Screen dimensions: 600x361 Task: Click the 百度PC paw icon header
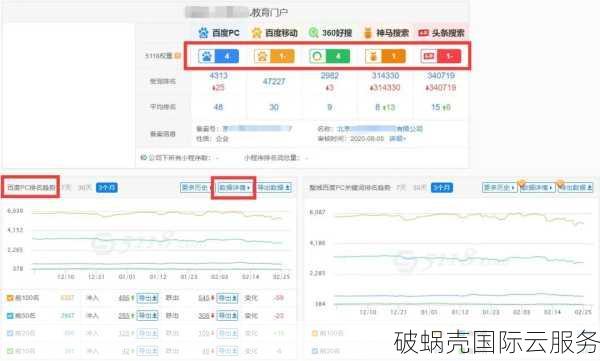[x=203, y=33]
